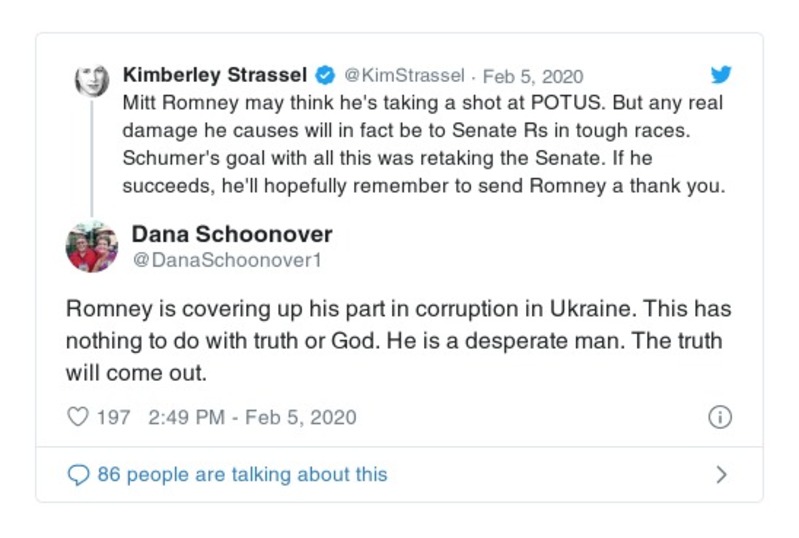Open the Kimberley Strassel name link
The height and width of the screenshot is (538, 799).
pyautogui.click(x=215, y=75)
